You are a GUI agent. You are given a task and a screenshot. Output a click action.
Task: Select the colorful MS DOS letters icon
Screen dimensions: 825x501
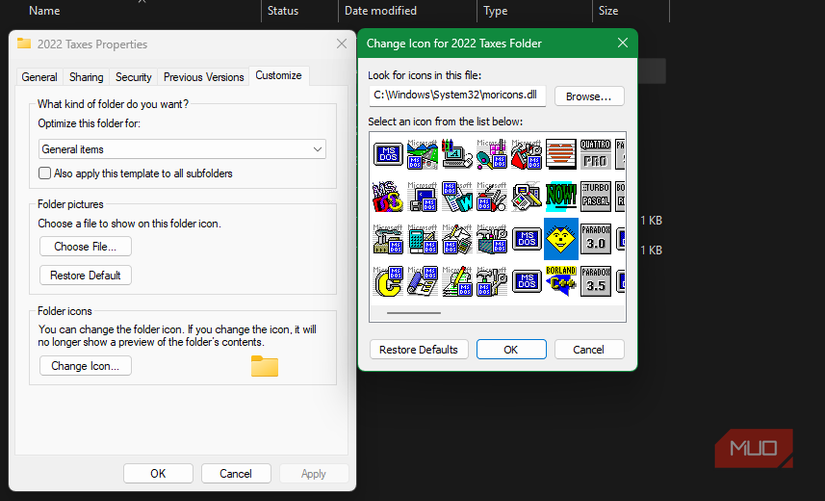(387, 197)
